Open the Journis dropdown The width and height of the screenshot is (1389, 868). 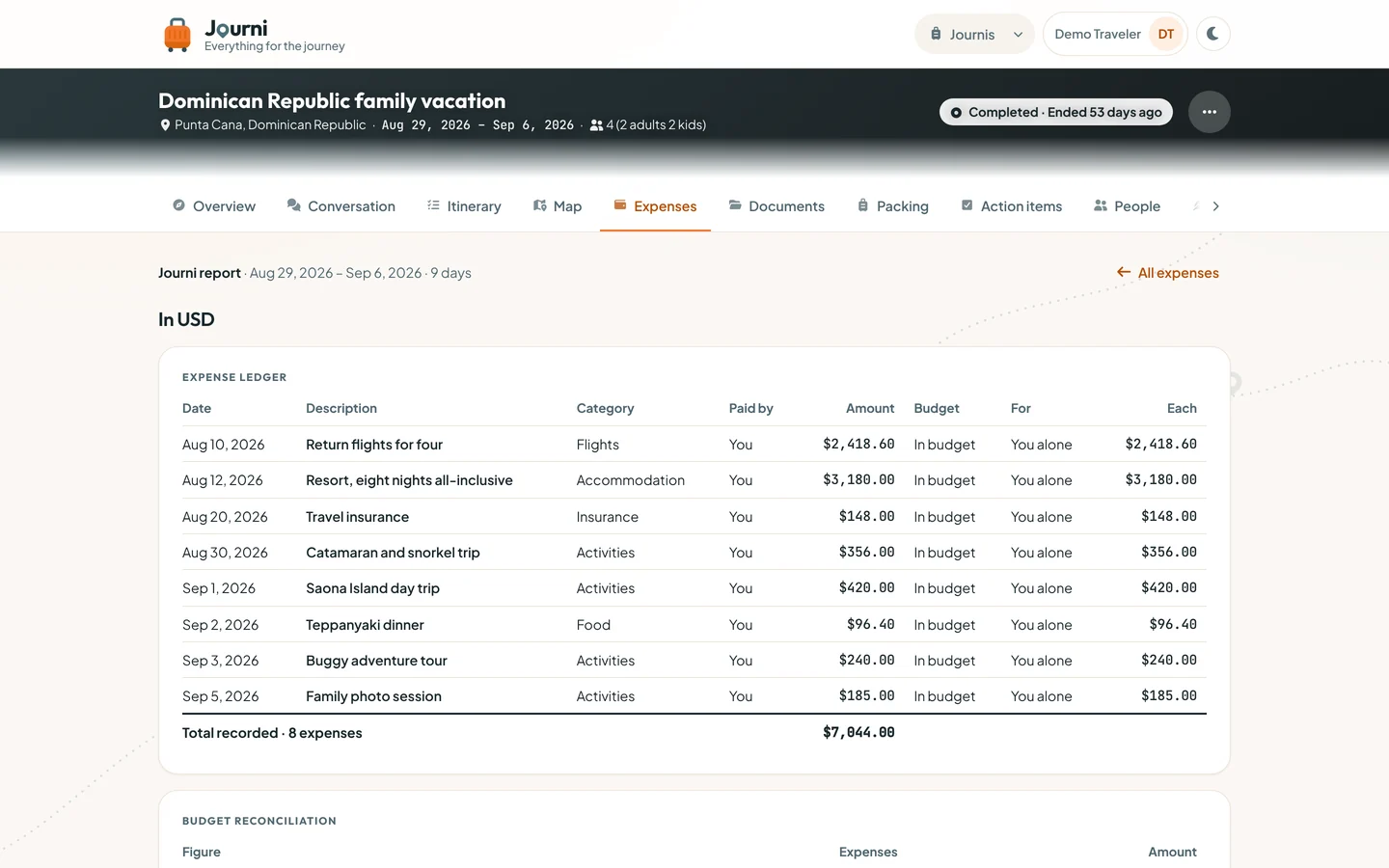974,34
